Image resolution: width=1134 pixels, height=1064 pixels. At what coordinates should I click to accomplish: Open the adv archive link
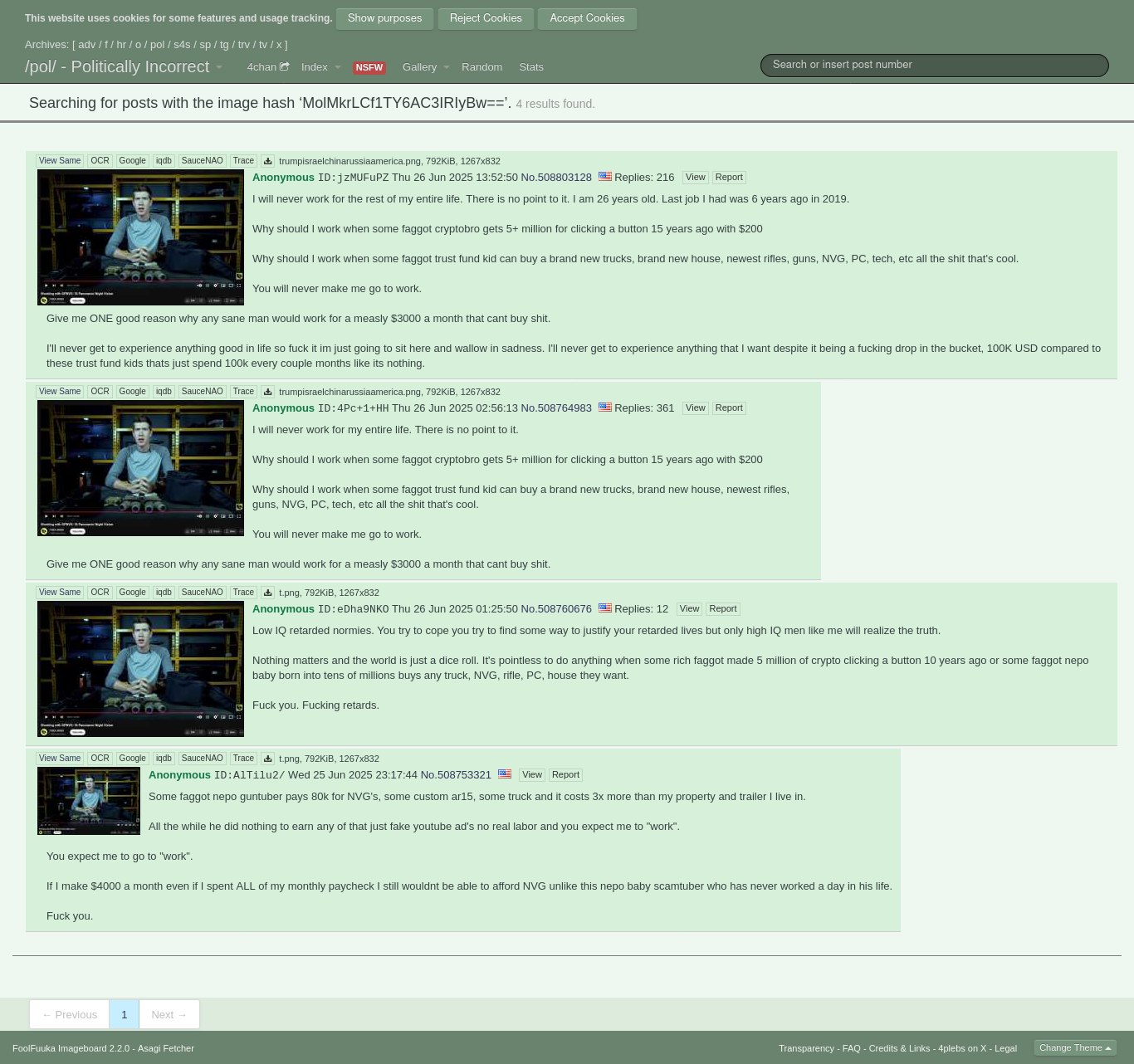tap(87, 45)
